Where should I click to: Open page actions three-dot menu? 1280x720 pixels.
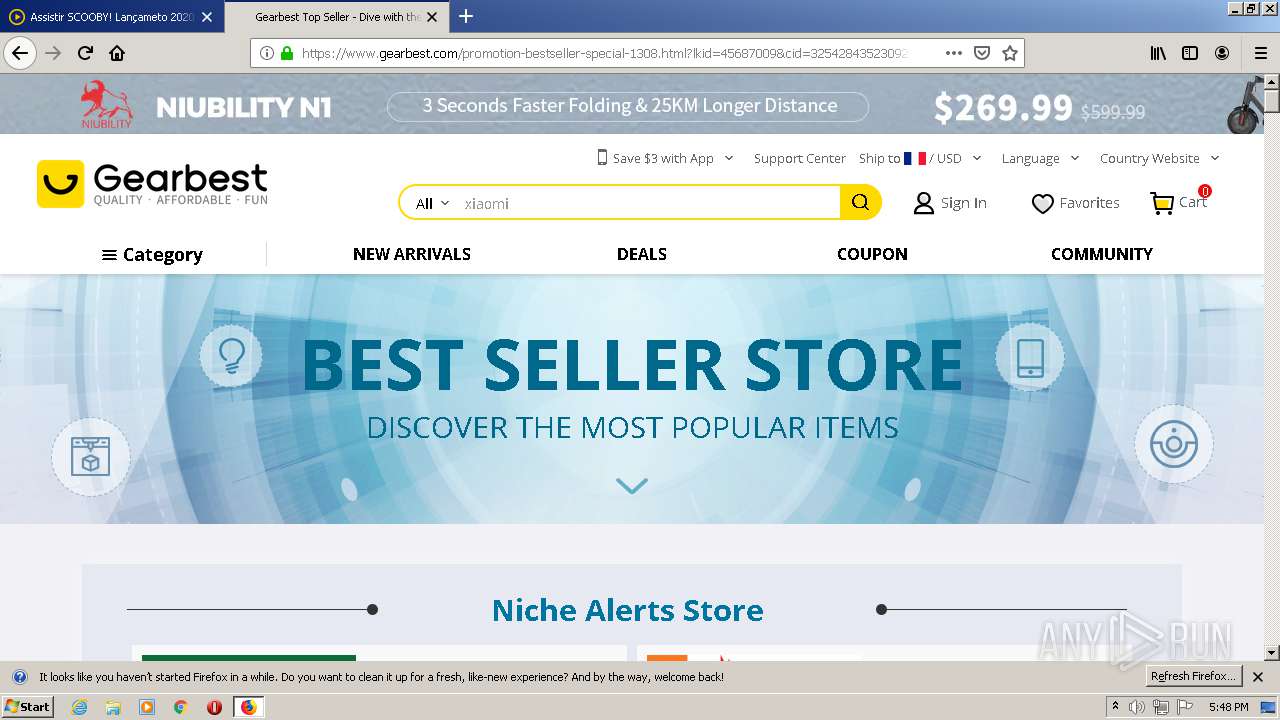point(953,53)
